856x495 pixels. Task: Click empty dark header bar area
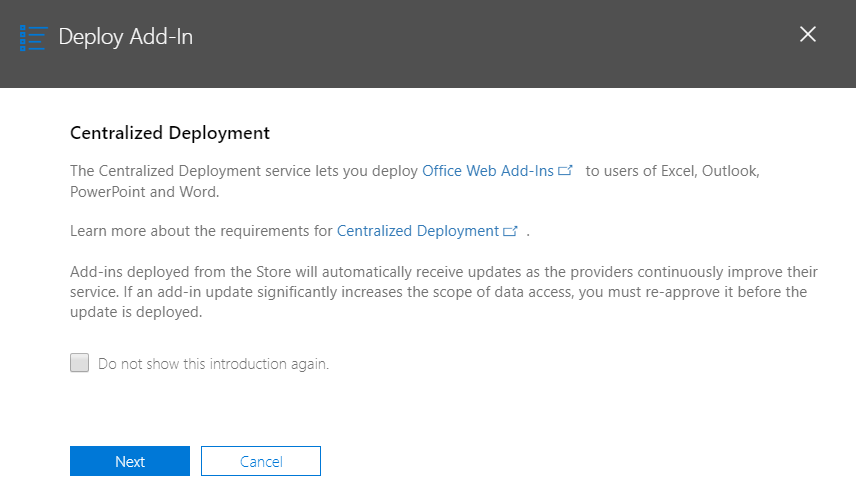coord(491,44)
